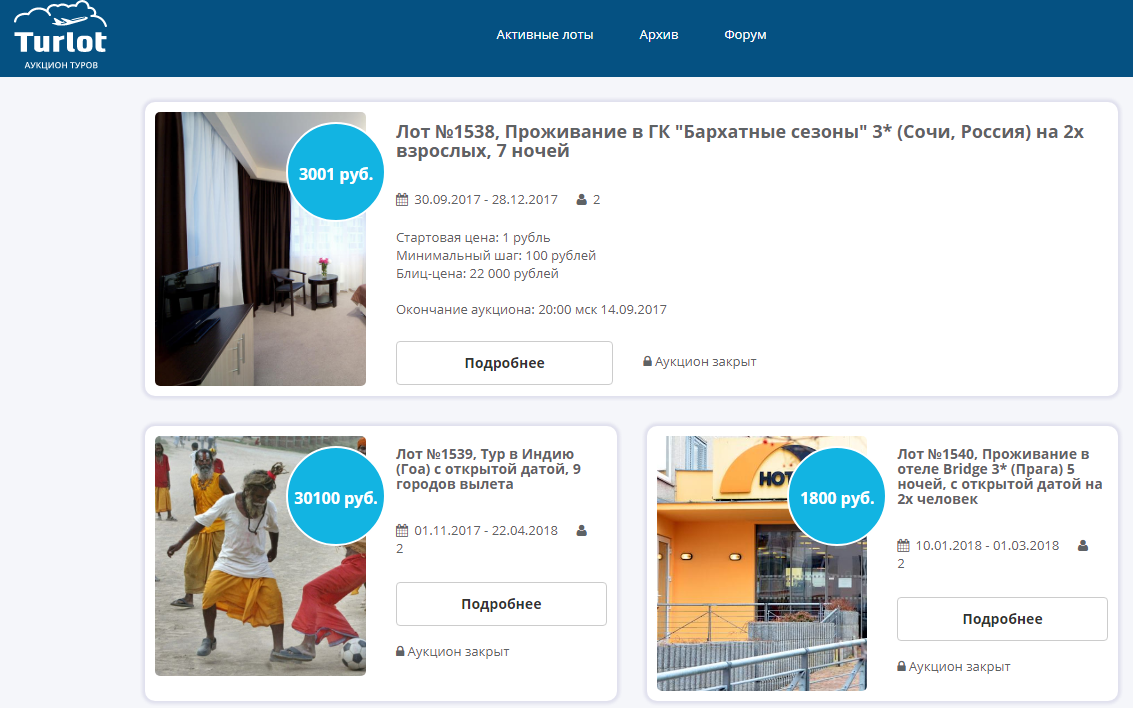Go to the Архив section
Image resolution: width=1133 pixels, height=708 pixels.
coord(658,35)
